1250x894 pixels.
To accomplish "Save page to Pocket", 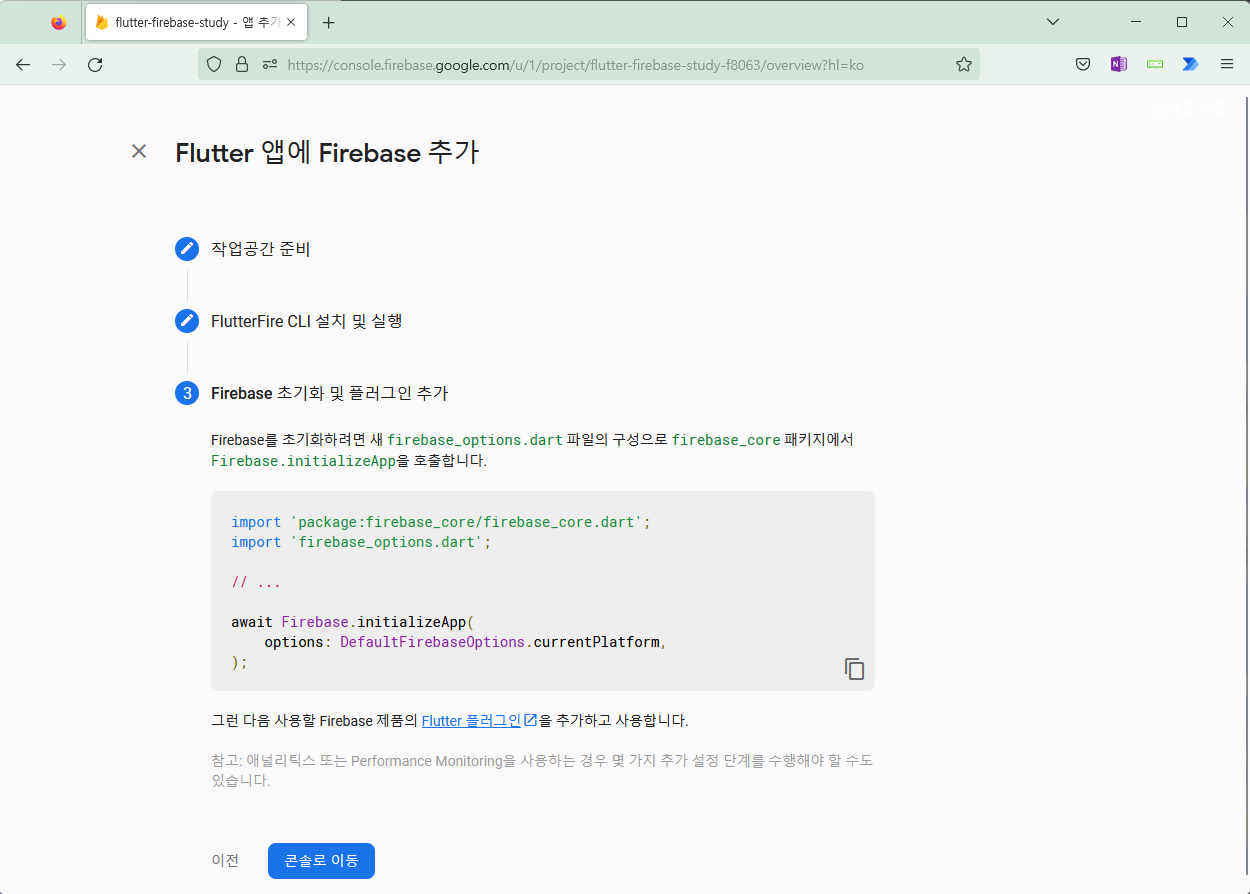I will 1082,64.
